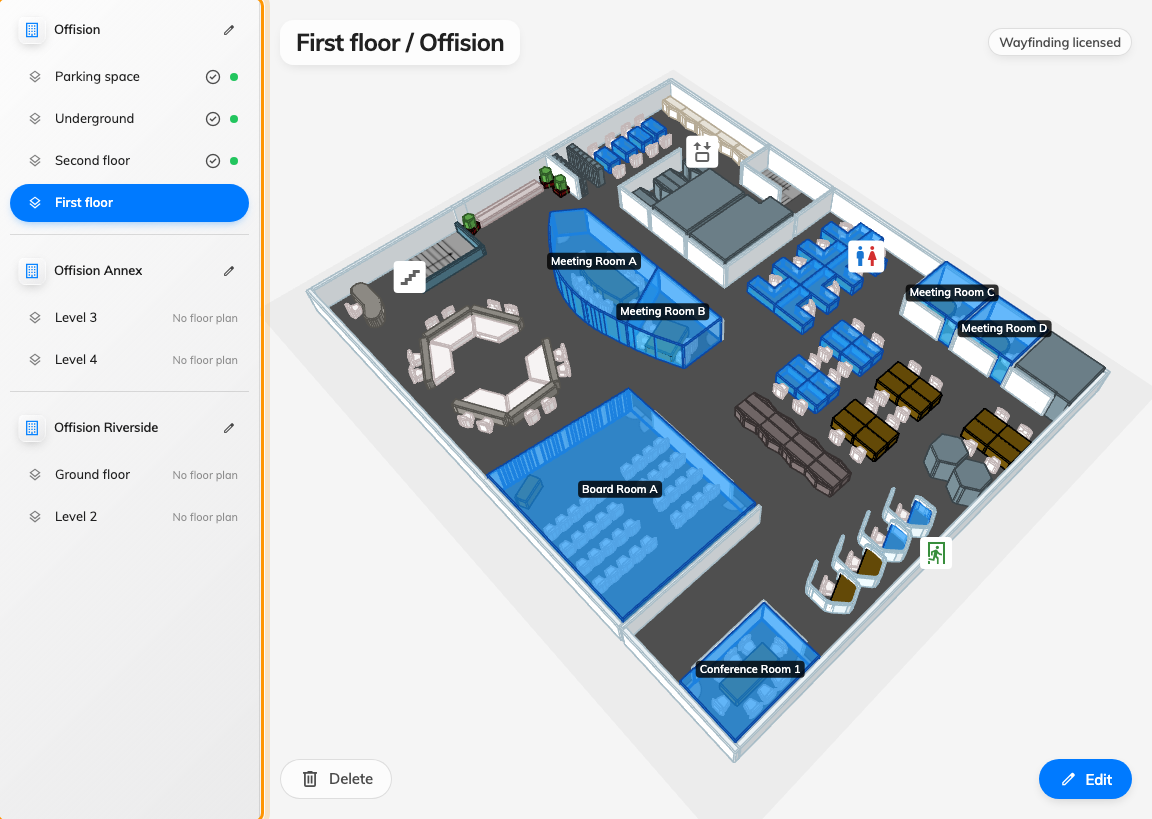The image size is (1152, 819).
Task: Click pencil icon beside Offision Riverside
Action: [229, 428]
